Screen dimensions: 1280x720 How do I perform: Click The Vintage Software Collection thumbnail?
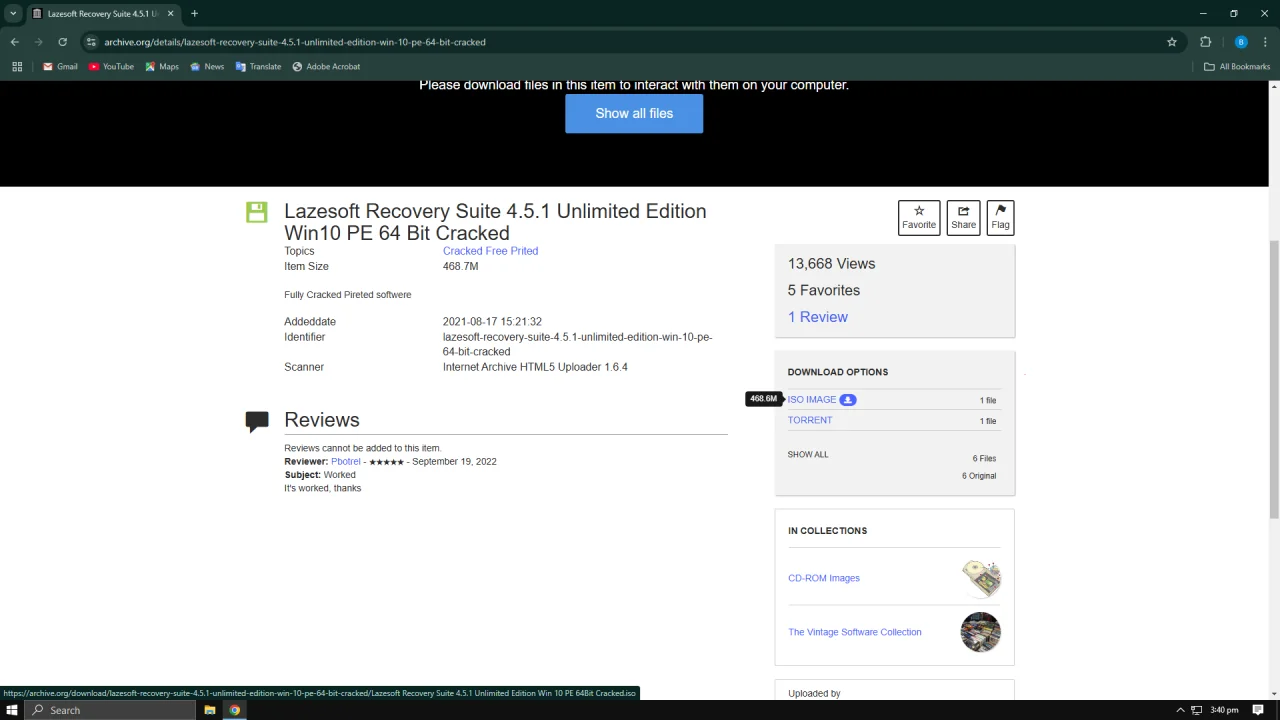[x=981, y=632]
